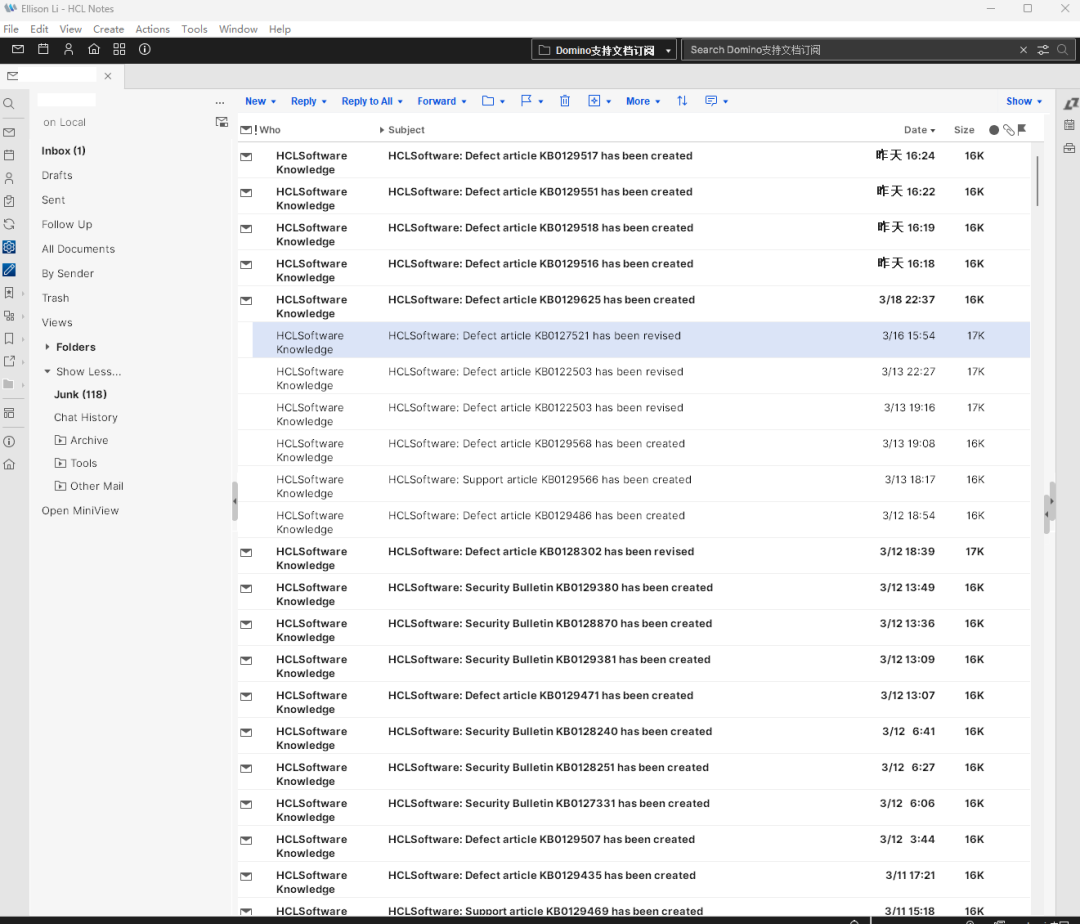Collapse the left navigator pane handle
The height and width of the screenshot is (924, 1080).
235,501
